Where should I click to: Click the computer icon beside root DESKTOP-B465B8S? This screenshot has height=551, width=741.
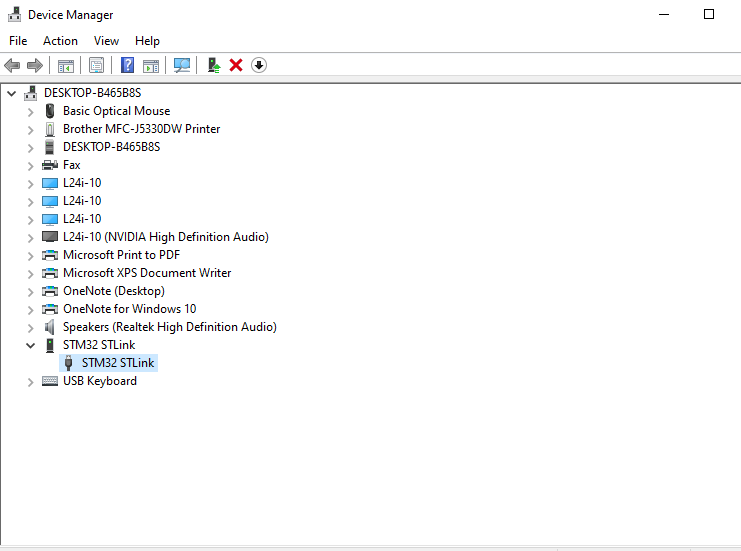click(31, 93)
